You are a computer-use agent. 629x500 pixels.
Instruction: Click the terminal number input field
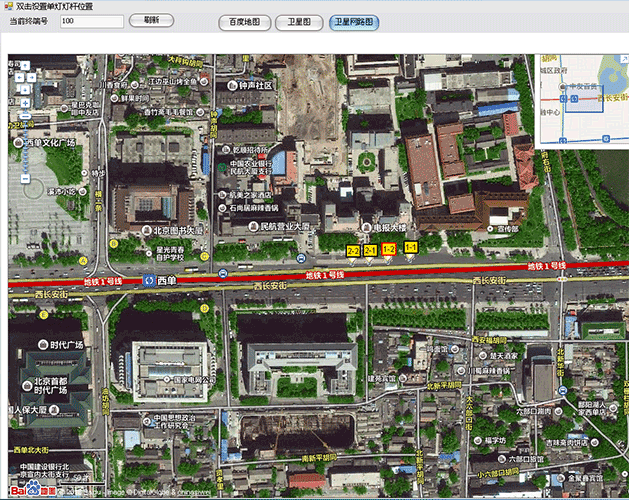91,21
